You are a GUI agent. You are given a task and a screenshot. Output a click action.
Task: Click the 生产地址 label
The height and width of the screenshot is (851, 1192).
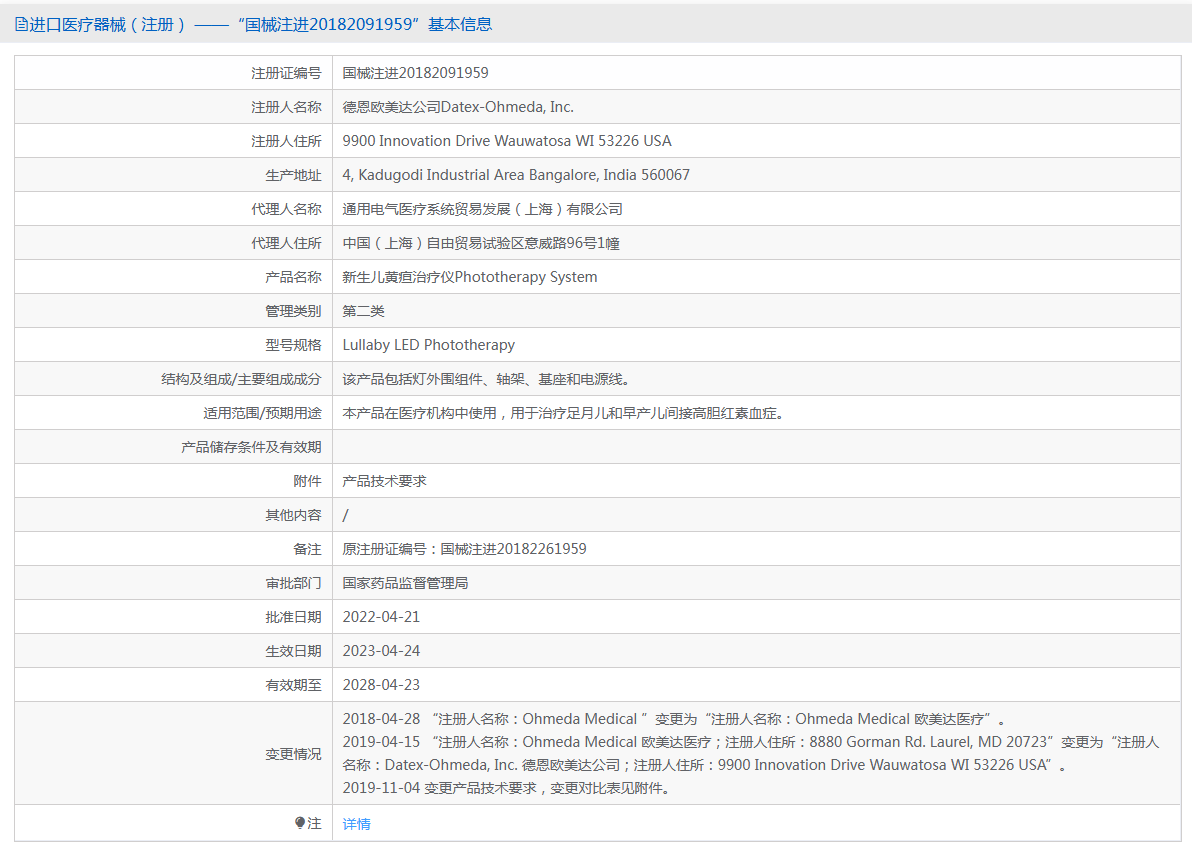[x=293, y=175]
